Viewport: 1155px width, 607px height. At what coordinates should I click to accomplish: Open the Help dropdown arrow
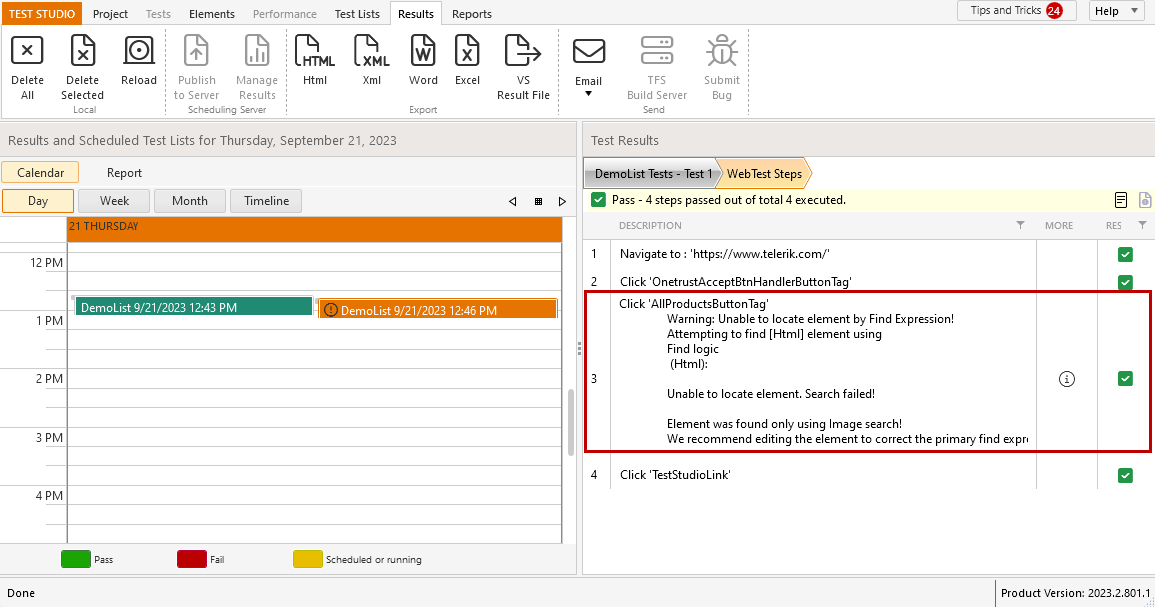[1134, 10]
